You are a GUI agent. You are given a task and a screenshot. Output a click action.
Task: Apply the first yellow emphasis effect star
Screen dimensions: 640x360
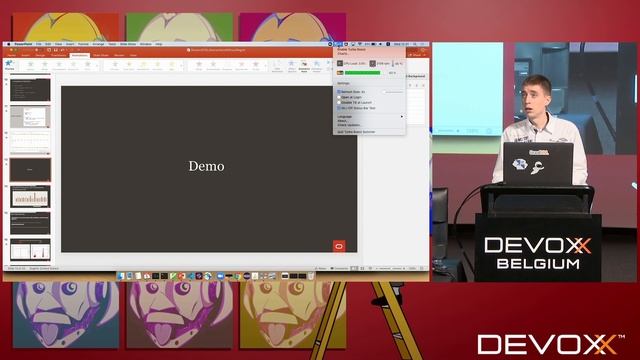115,65
